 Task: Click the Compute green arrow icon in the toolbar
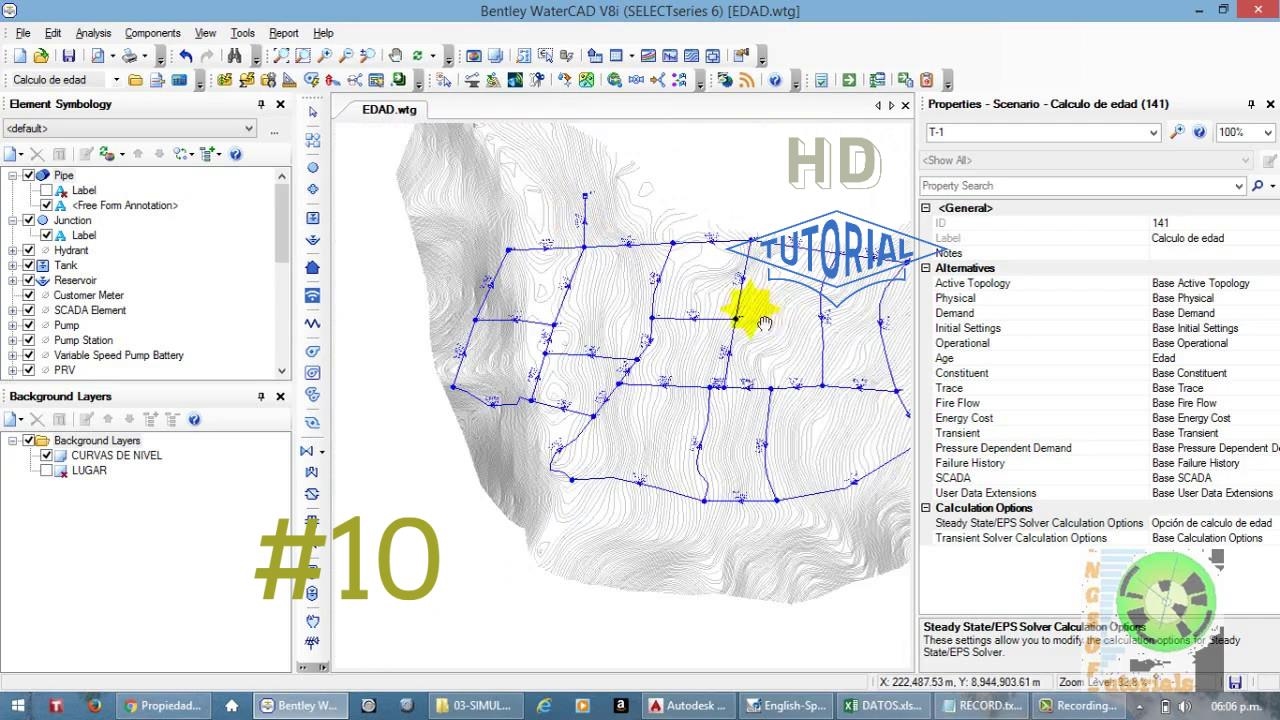[849, 80]
